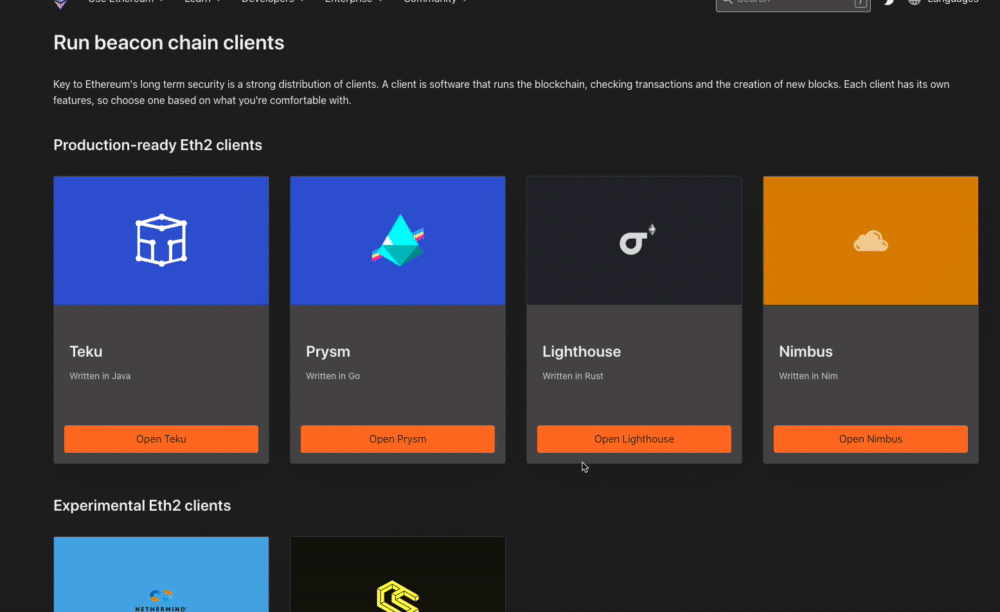Click the Prysm card title

[x=328, y=351]
